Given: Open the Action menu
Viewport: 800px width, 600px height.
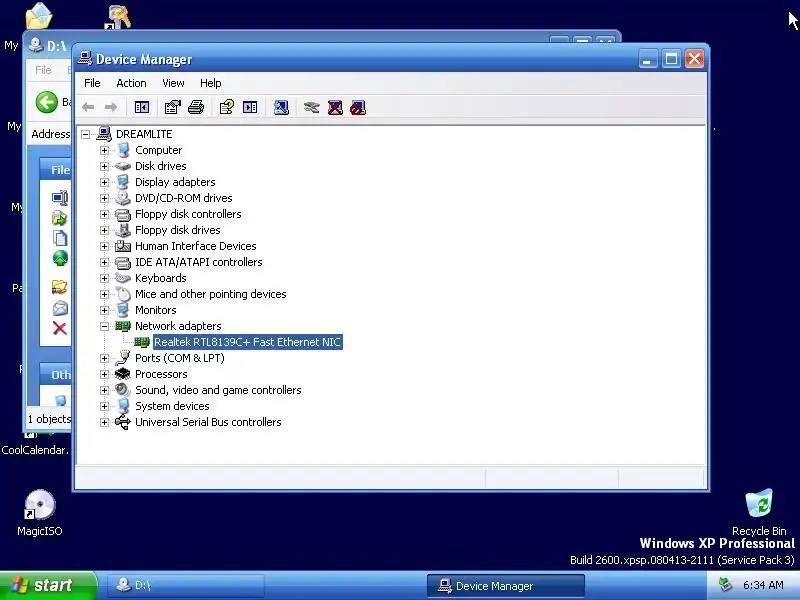Looking at the screenshot, I should point(131,83).
